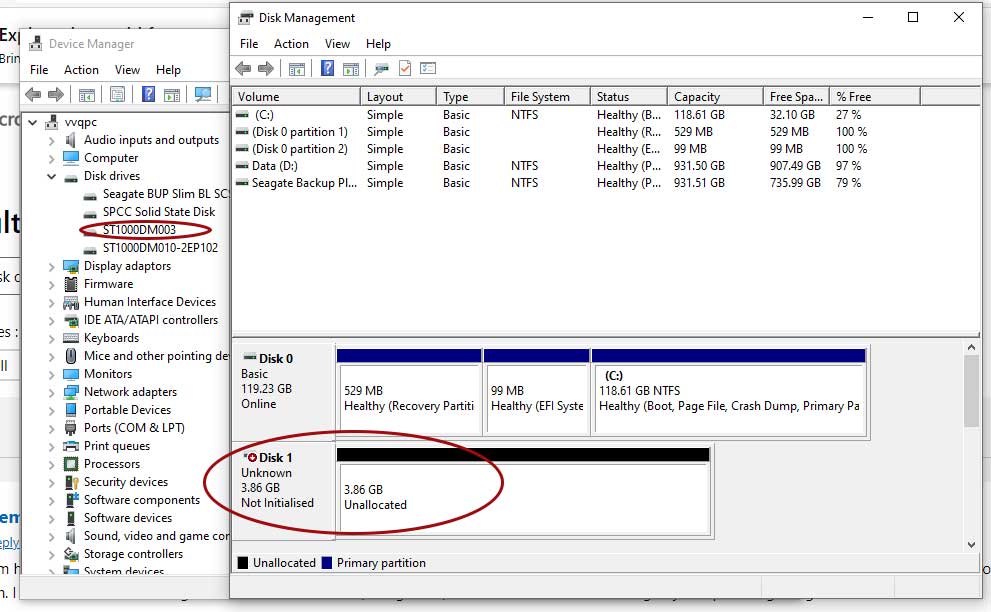The width and height of the screenshot is (991, 612).
Task: Sort by Status column header
Action: tap(628, 97)
